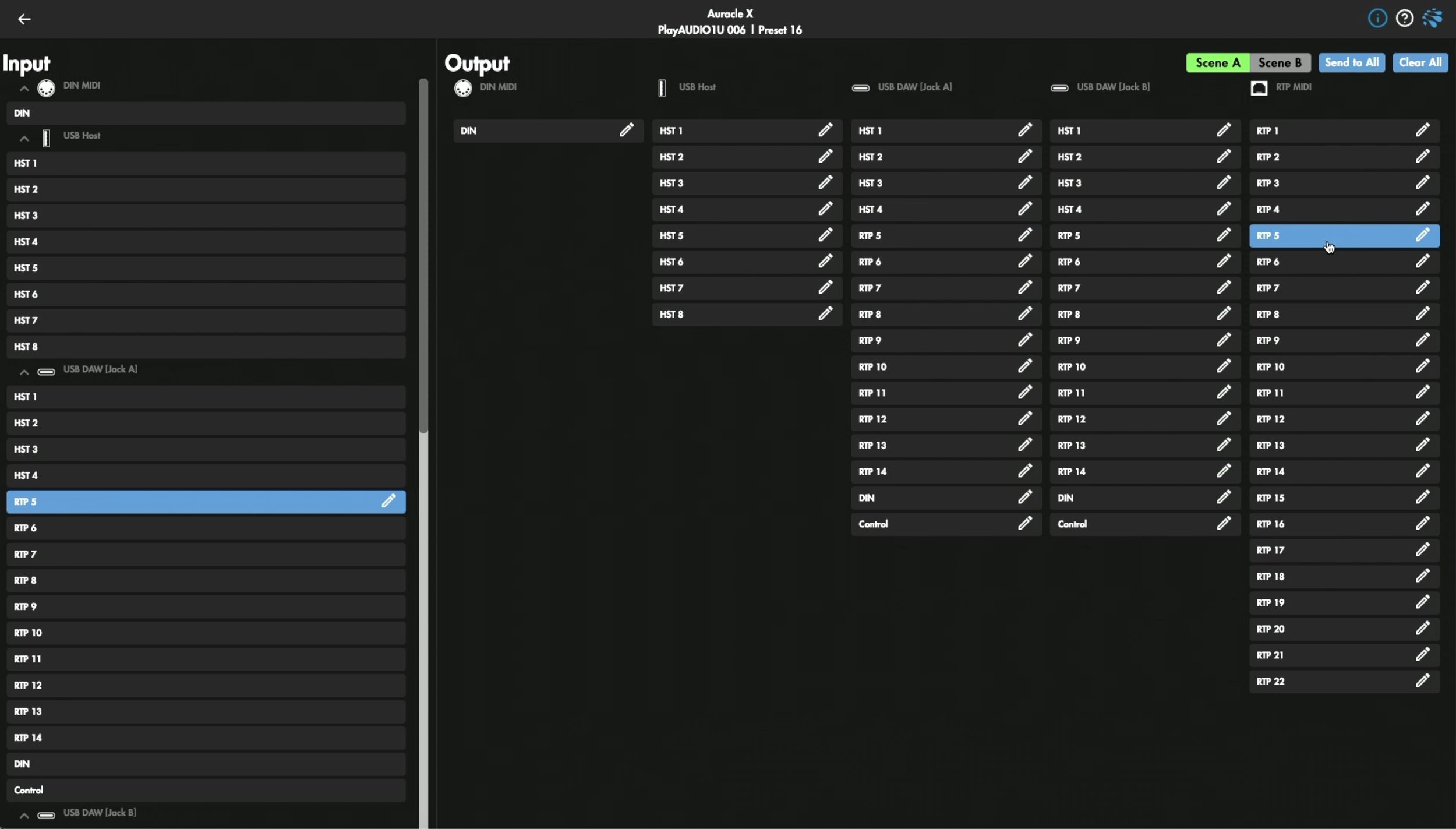Open the help question mark icon

[1404, 19]
